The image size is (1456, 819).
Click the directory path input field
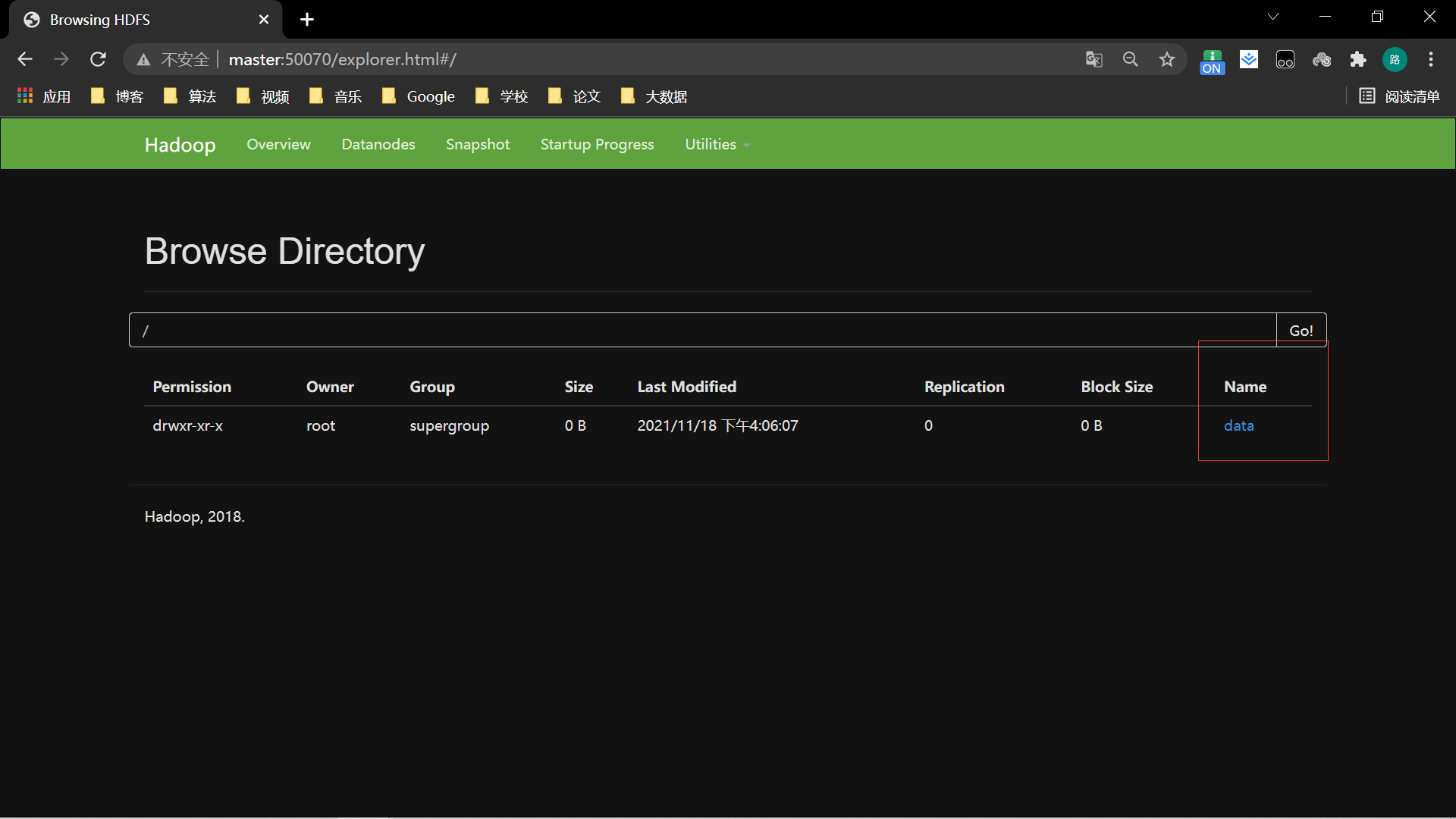[702, 331]
